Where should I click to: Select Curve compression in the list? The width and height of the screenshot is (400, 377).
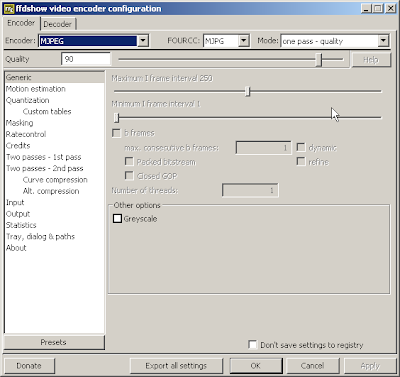pos(54,180)
